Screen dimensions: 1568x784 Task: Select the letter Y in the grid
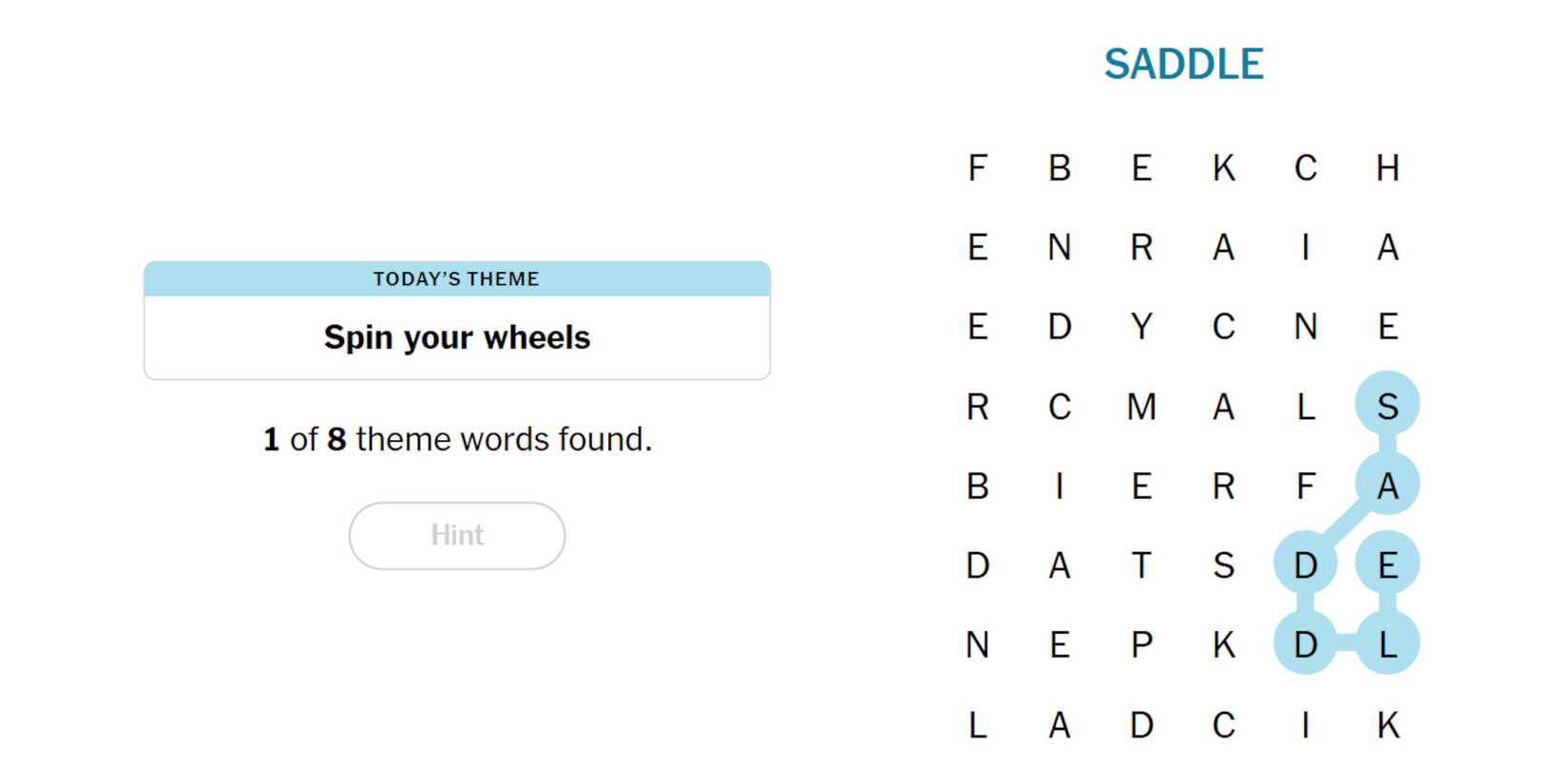pos(1141,327)
